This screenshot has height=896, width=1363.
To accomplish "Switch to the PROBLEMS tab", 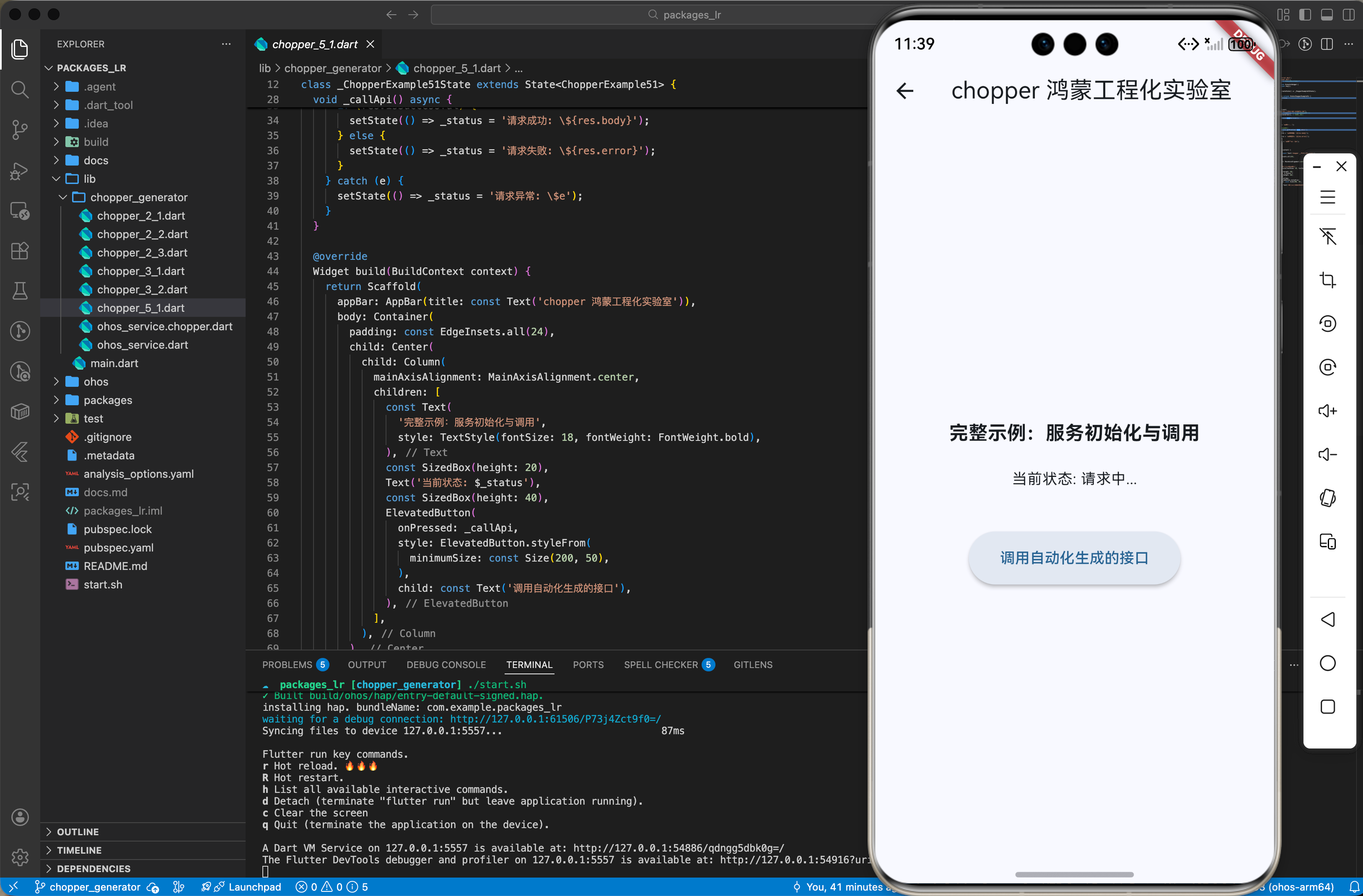I will tap(287, 665).
